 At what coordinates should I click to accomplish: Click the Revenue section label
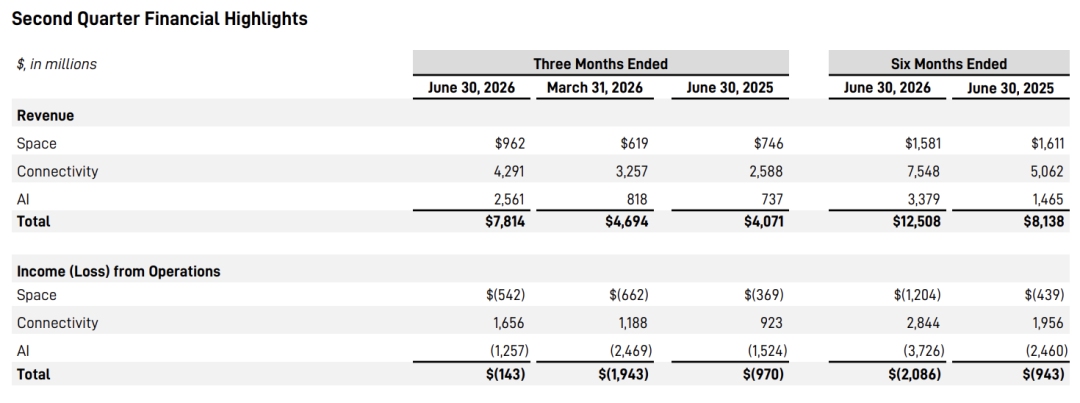[x=45, y=116]
